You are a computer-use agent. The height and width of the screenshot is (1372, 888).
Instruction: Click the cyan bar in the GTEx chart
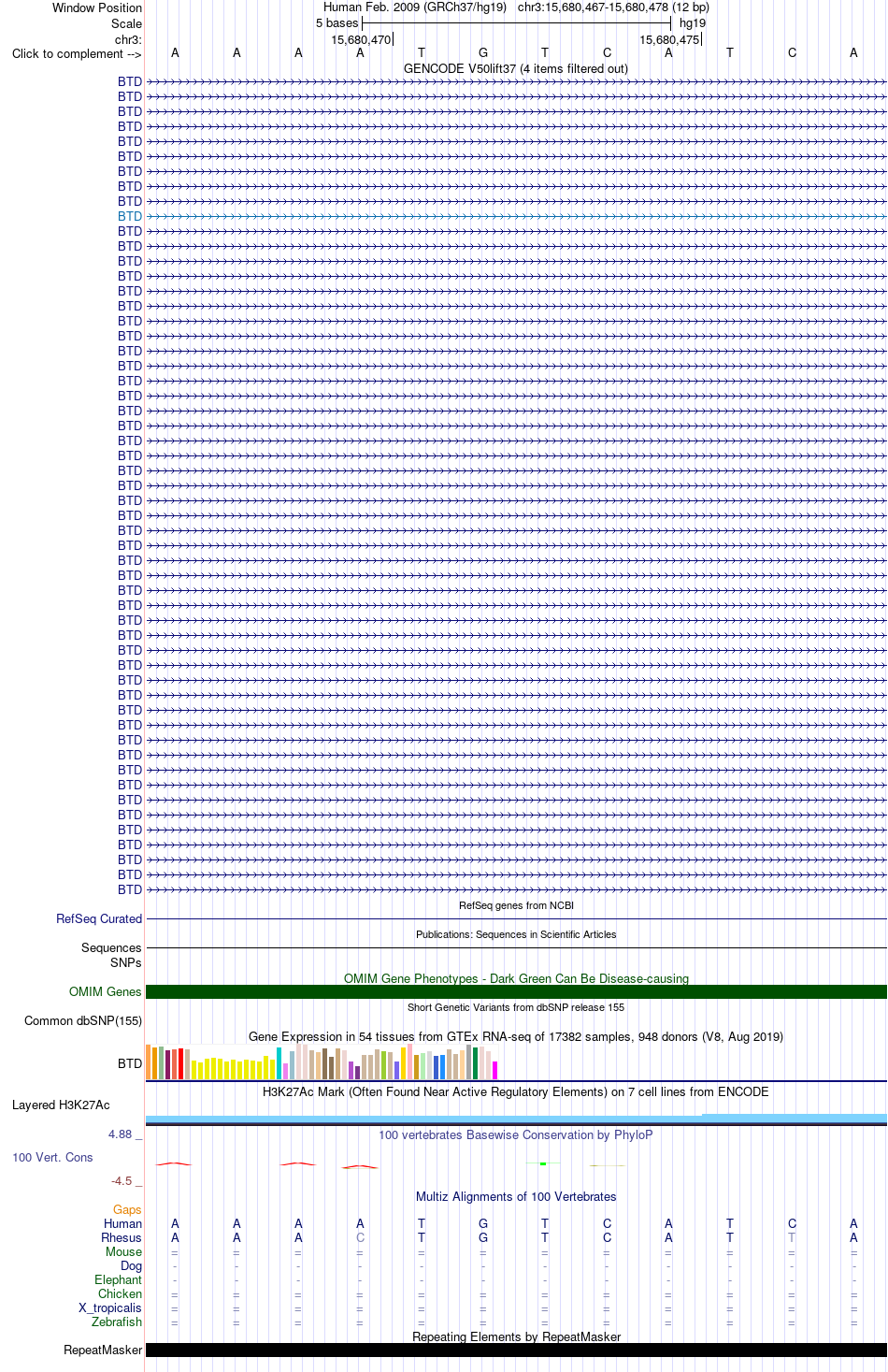coord(279,1064)
